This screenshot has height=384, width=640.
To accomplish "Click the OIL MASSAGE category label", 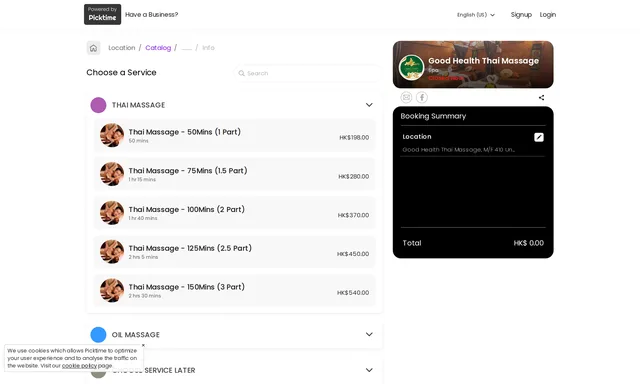I will [136, 335].
